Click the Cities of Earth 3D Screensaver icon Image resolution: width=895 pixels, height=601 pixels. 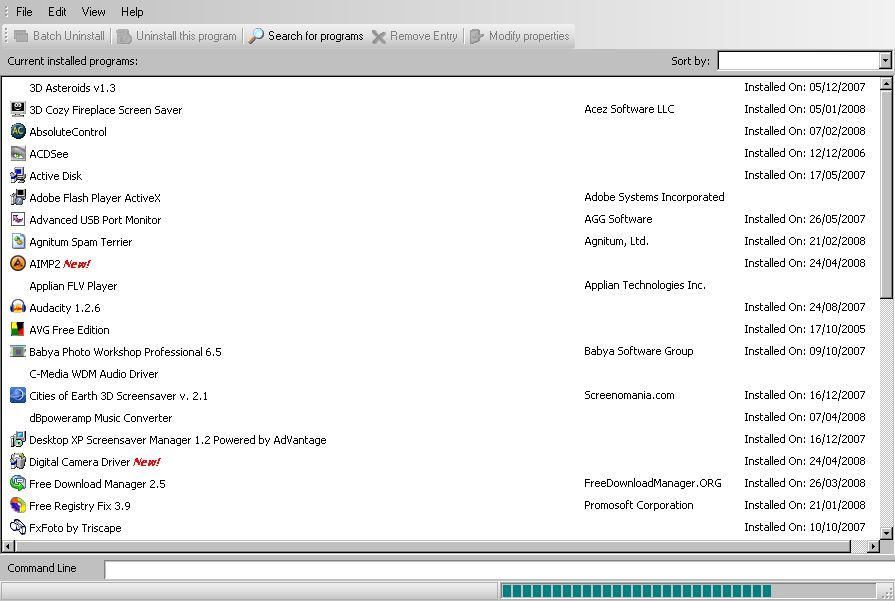(x=18, y=395)
